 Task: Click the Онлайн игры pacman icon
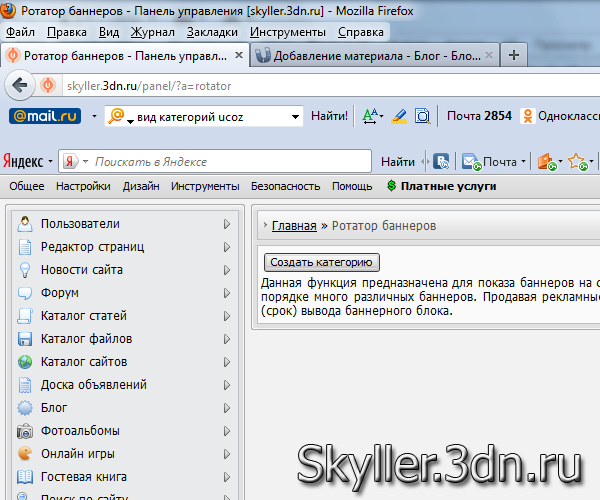25,454
